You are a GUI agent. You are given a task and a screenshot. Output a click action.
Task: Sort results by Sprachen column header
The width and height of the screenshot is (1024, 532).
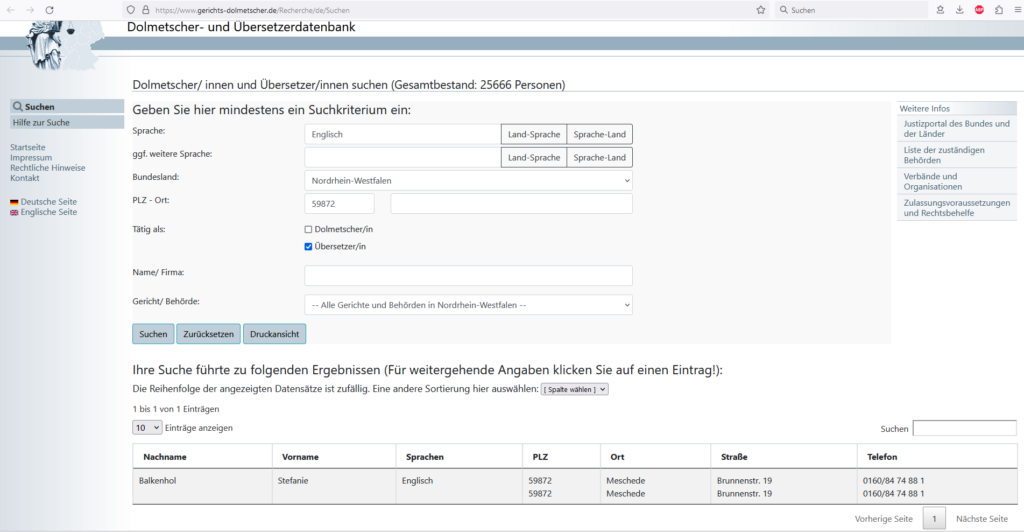point(460,457)
